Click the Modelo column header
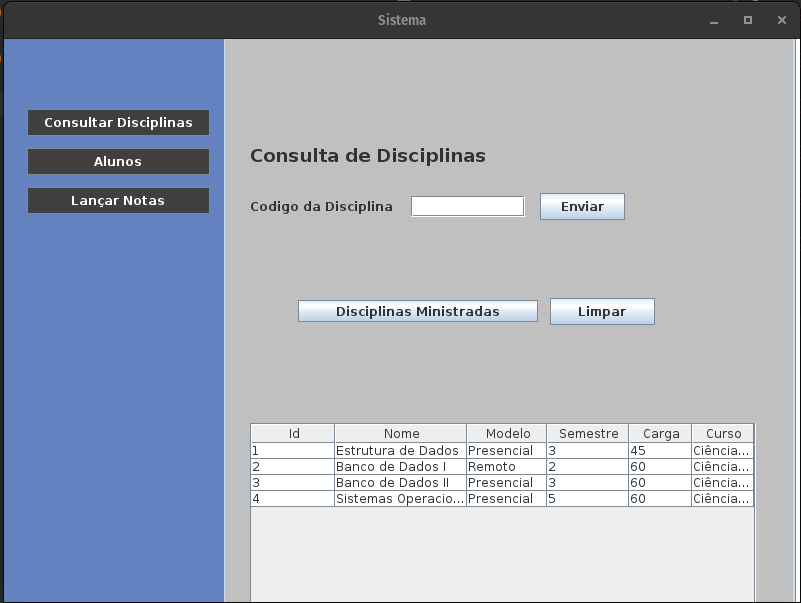 [x=507, y=433]
